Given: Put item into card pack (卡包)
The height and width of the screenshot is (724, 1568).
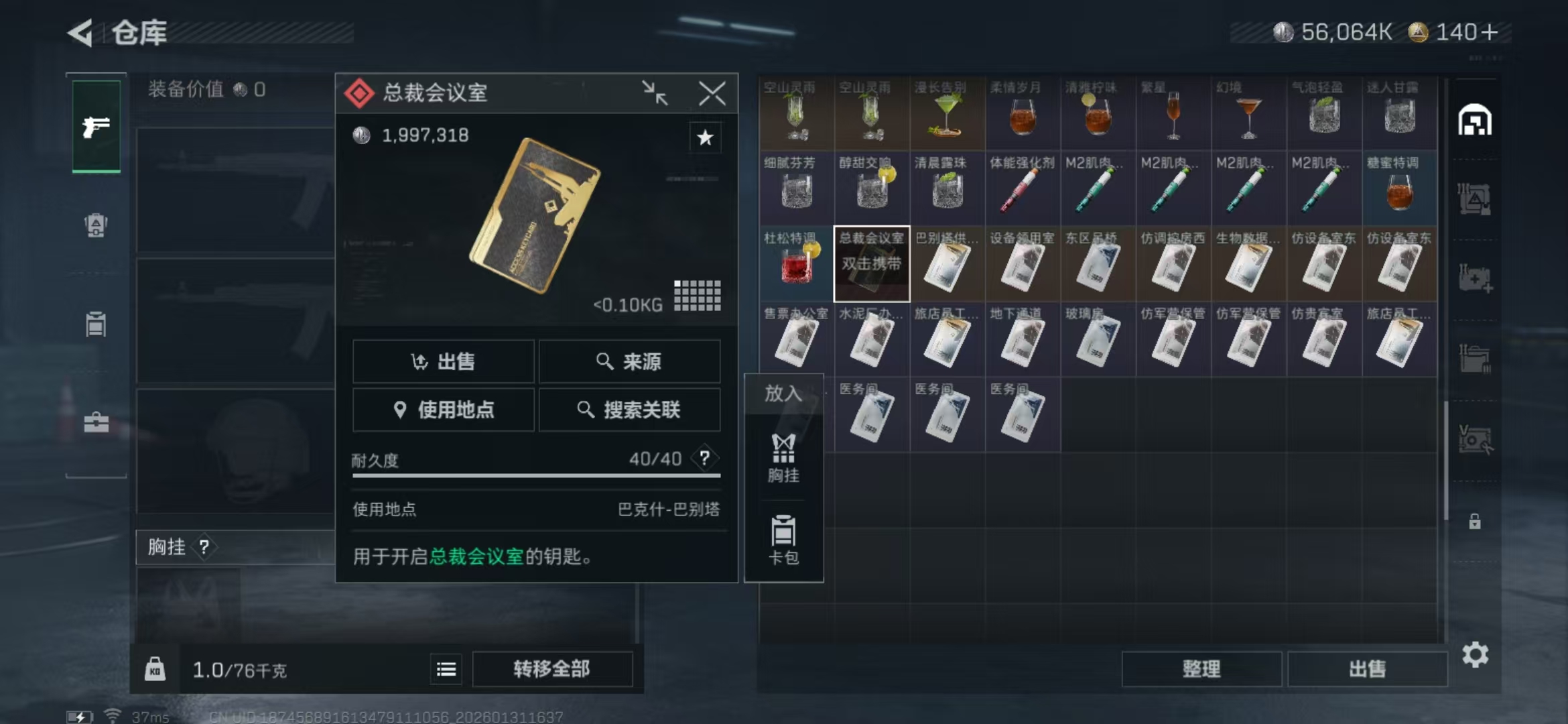Looking at the screenshot, I should coord(783,540).
